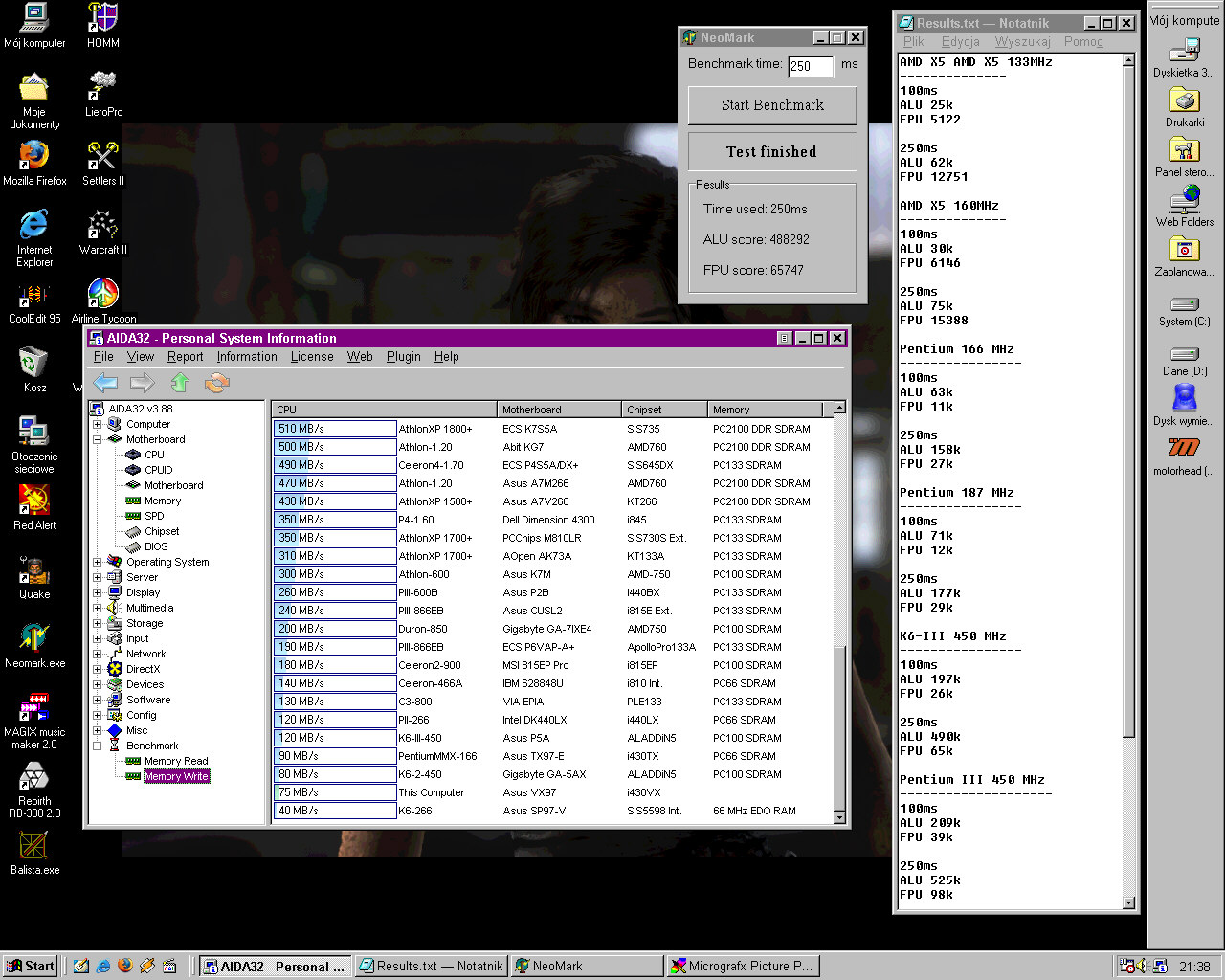Click the taskbar clock showing 21:38
The height and width of the screenshot is (980, 1225).
[x=1194, y=967]
